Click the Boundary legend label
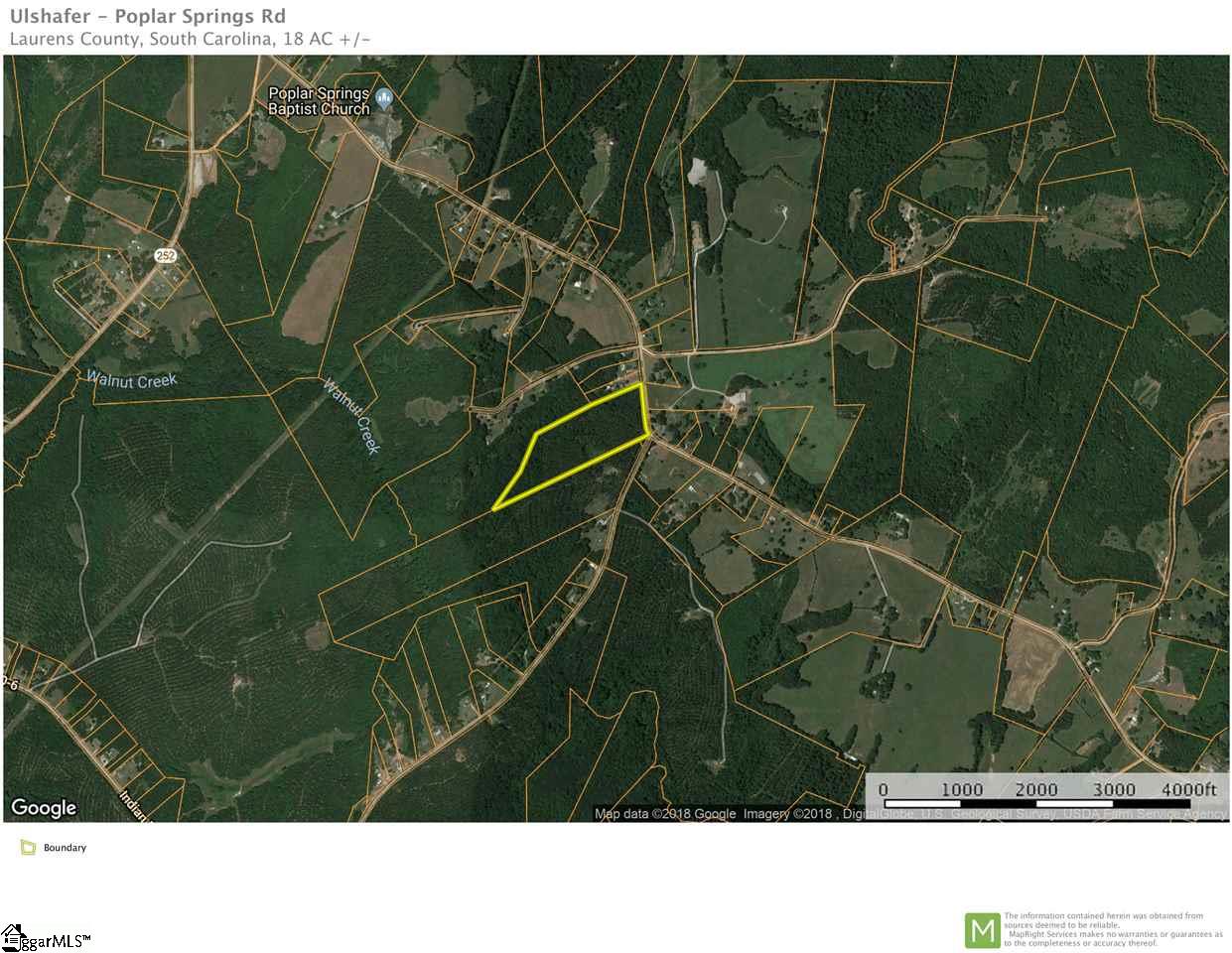This screenshot has width=1232, height=953. [x=65, y=848]
